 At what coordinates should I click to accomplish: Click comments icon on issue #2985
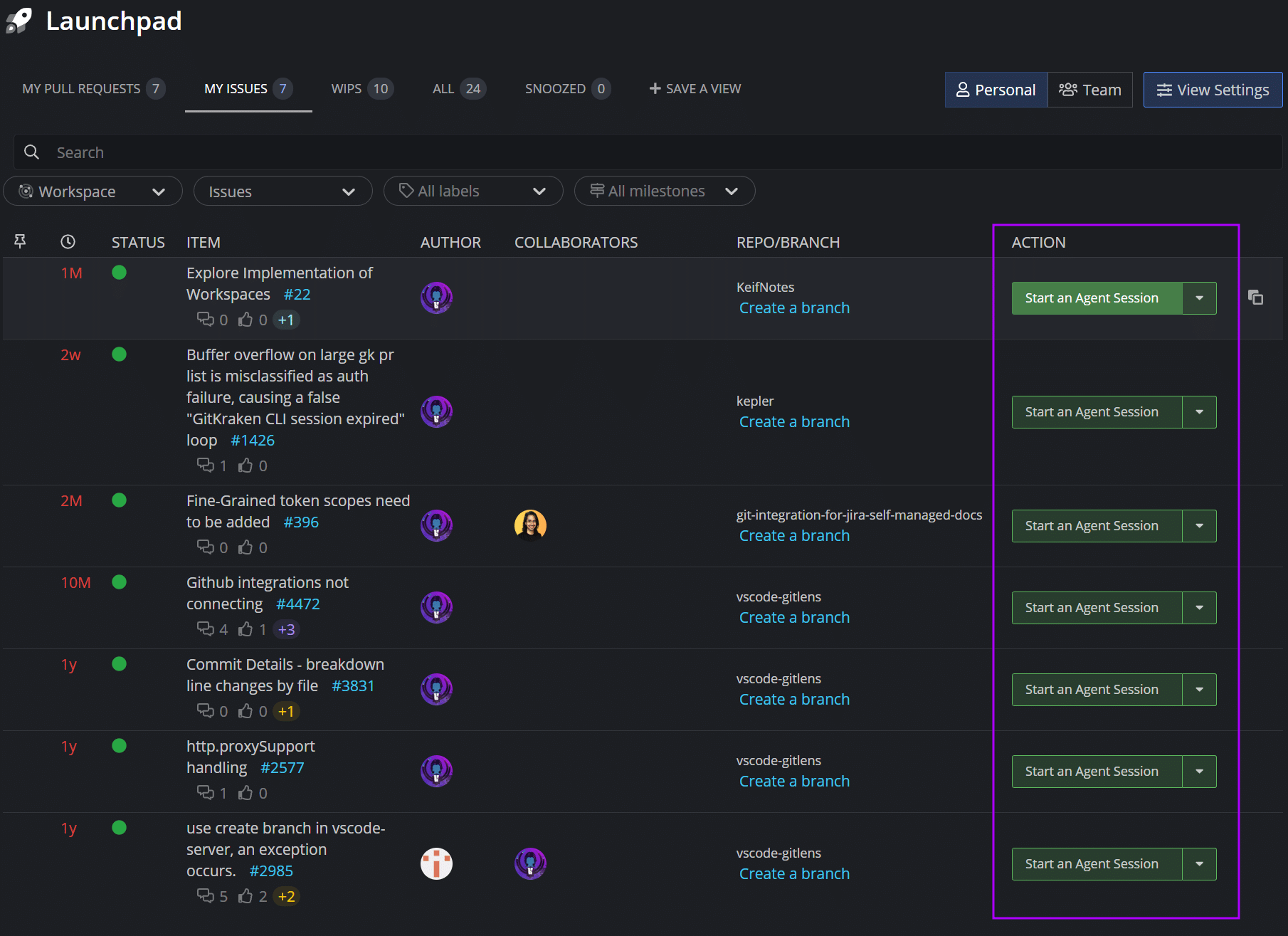click(x=205, y=896)
